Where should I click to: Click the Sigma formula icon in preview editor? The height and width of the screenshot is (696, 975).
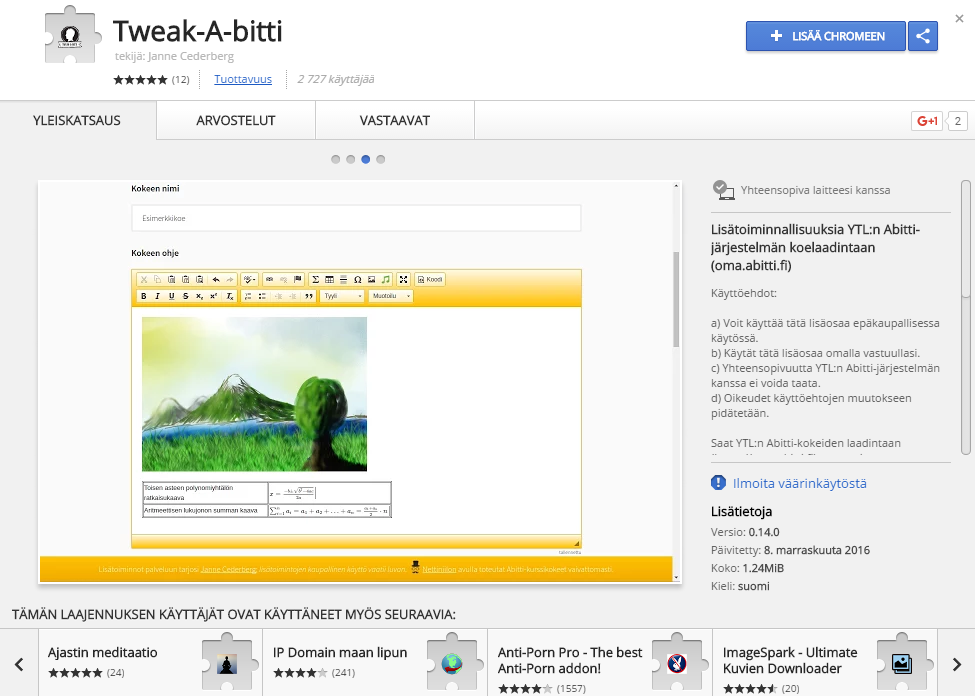(315, 279)
